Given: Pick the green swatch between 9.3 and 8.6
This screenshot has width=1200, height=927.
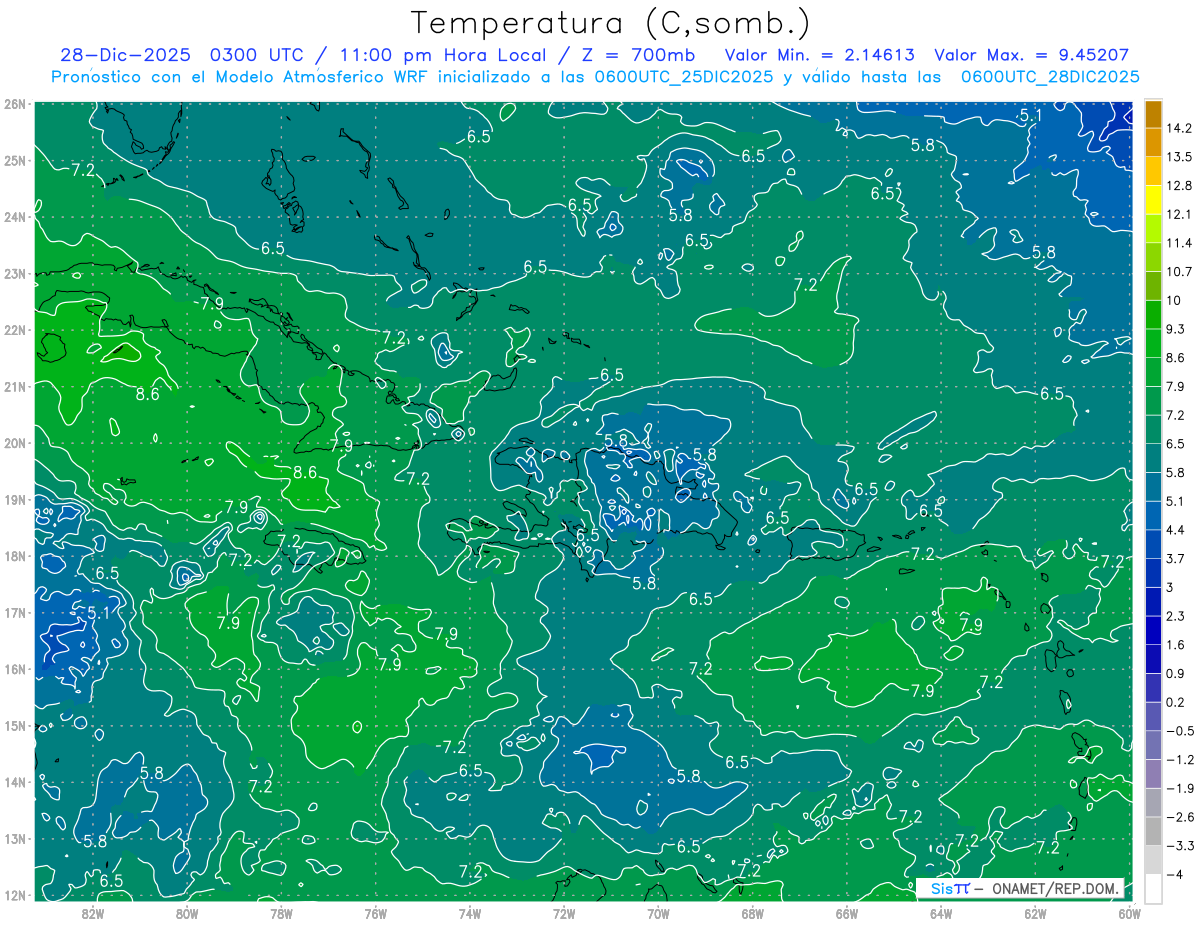Looking at the screenshot, I should coord(1153,343).
